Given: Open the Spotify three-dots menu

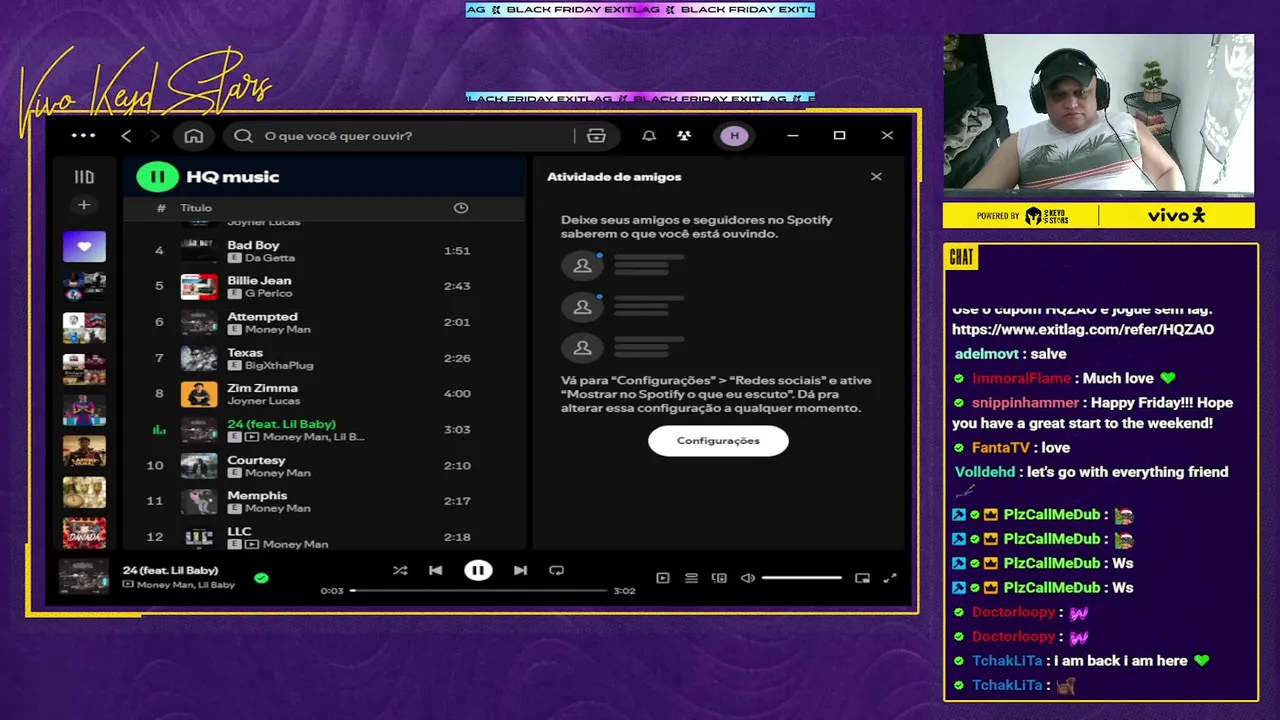Looking at the screenshot, I should [83, 136].
